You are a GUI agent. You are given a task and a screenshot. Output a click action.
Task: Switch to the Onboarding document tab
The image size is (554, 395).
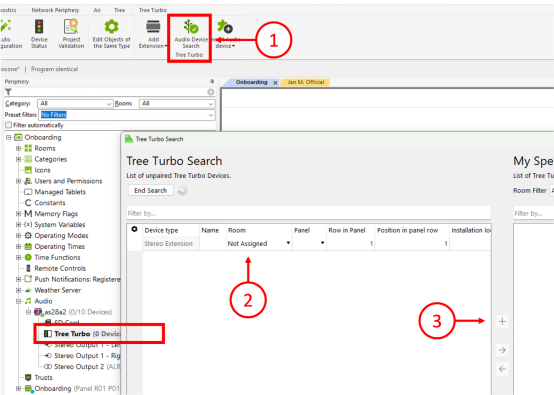[x=251, y=82]
